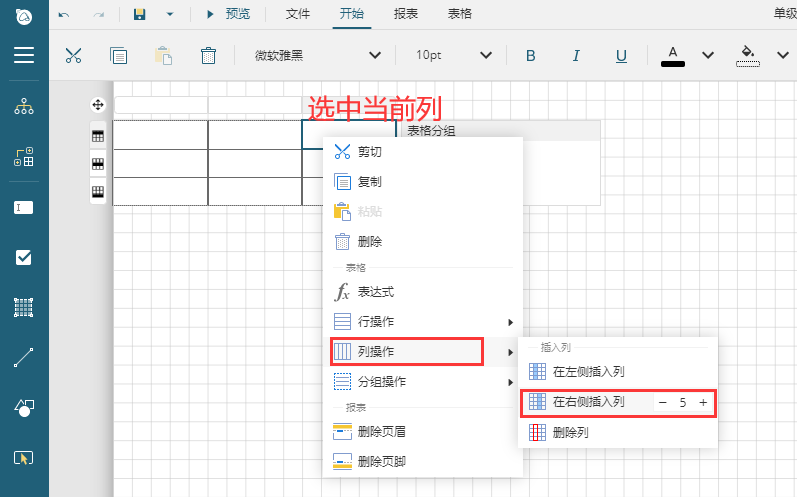
Task: Select the second column header above table
Action: [x=255, y=105]
